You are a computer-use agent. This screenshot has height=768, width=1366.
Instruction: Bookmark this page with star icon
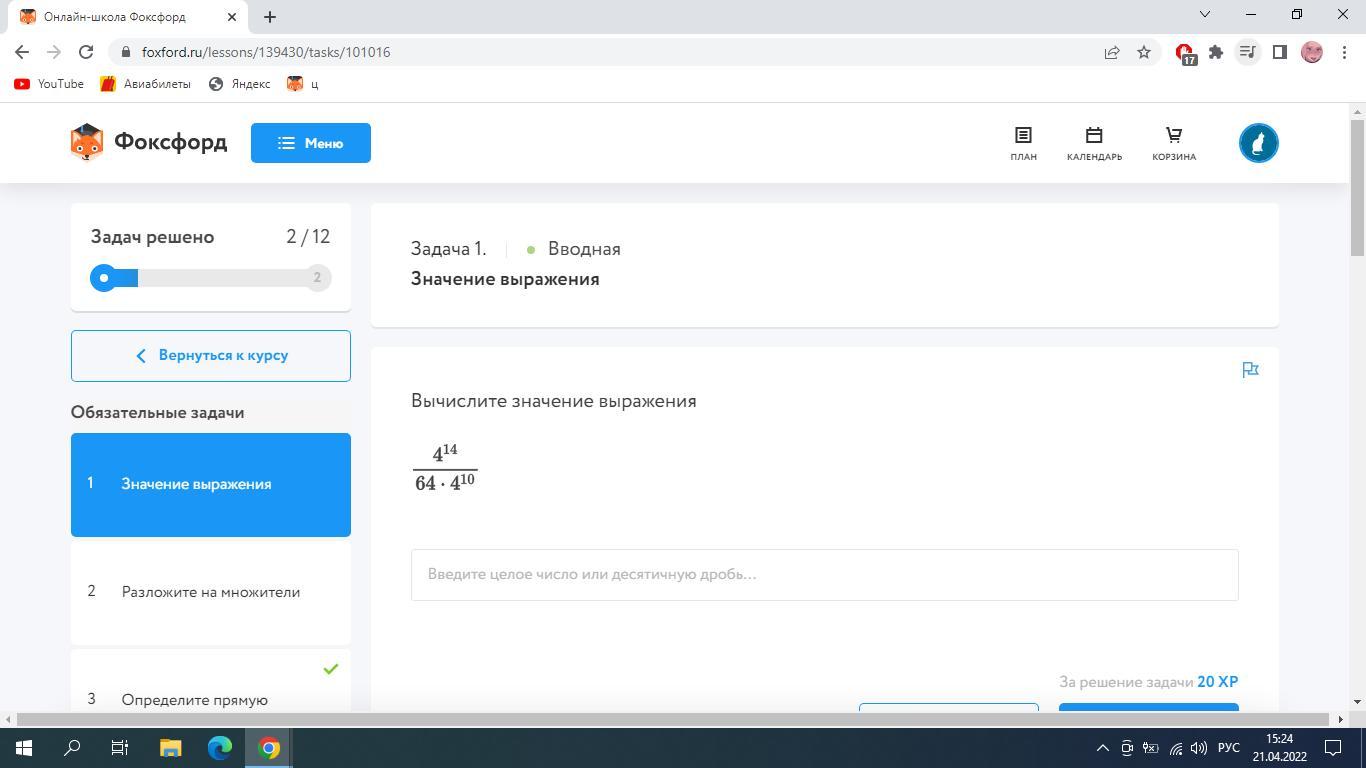[1144, 52]
